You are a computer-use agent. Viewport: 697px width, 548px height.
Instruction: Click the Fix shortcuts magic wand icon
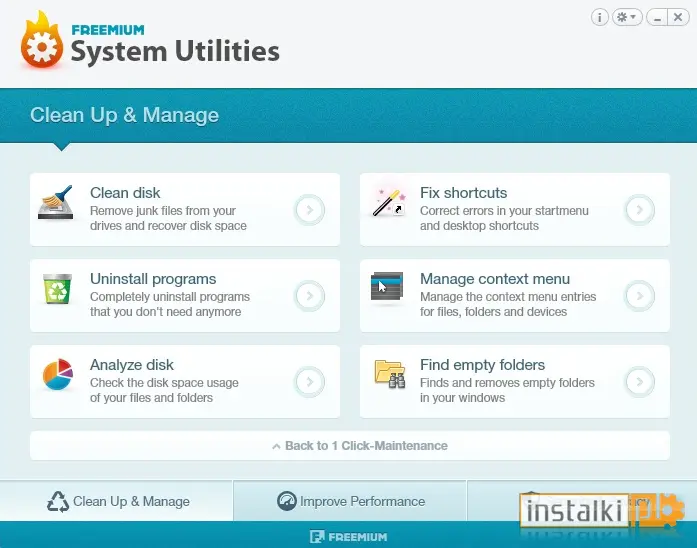389,203
